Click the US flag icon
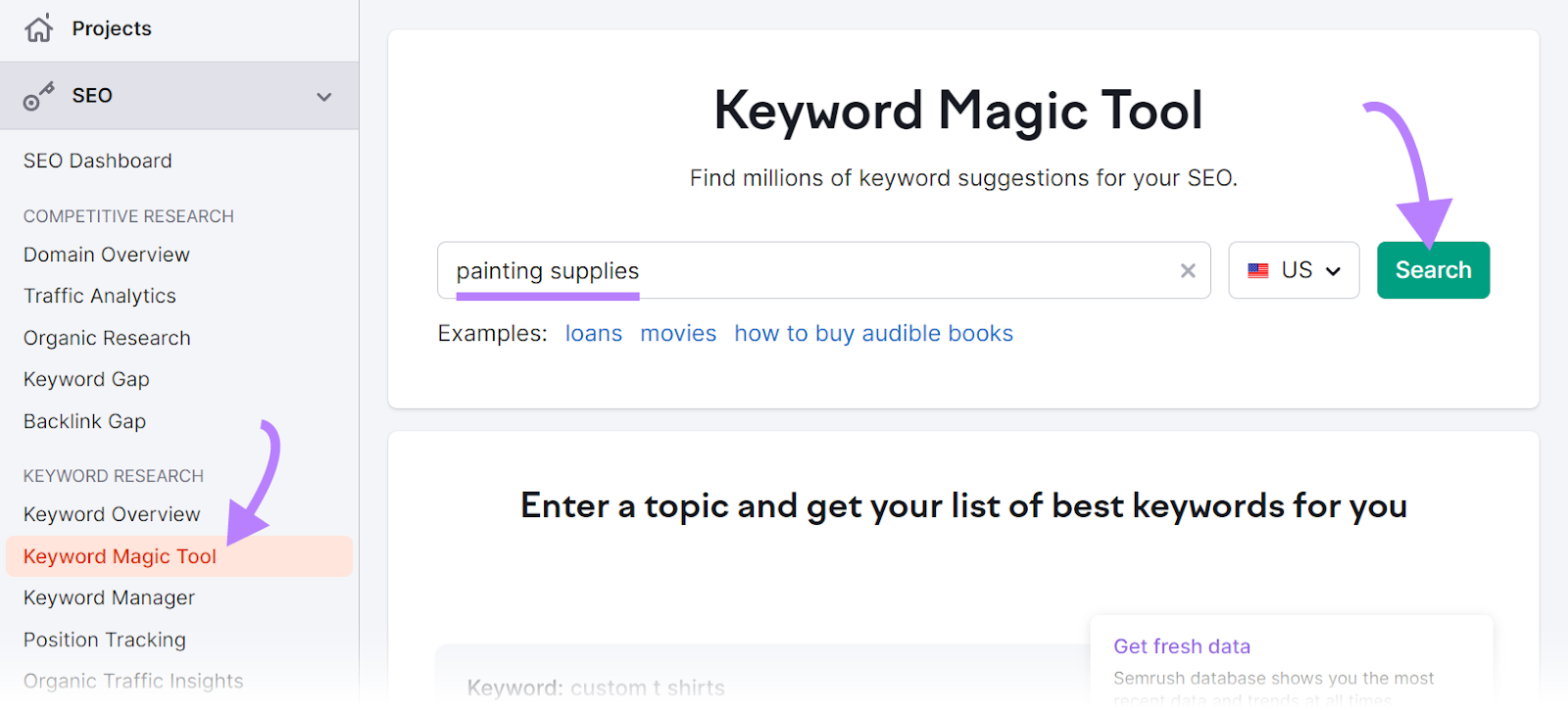 coord(1258,271)
